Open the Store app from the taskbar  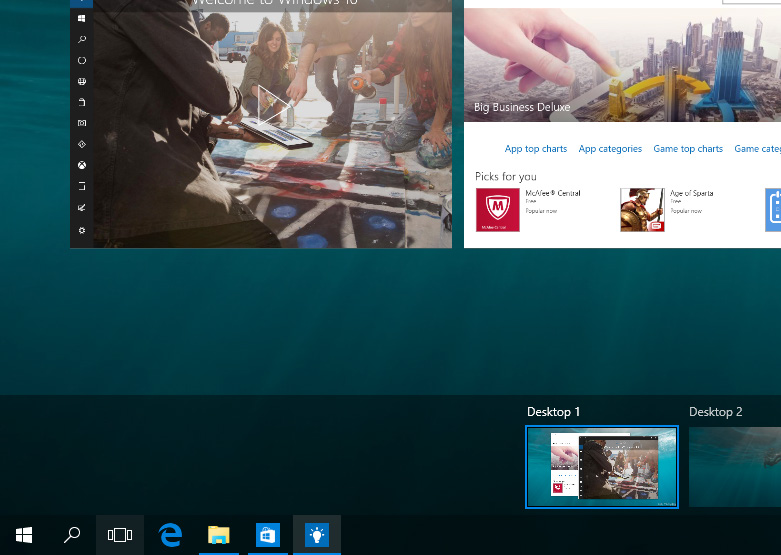point(267,535)
